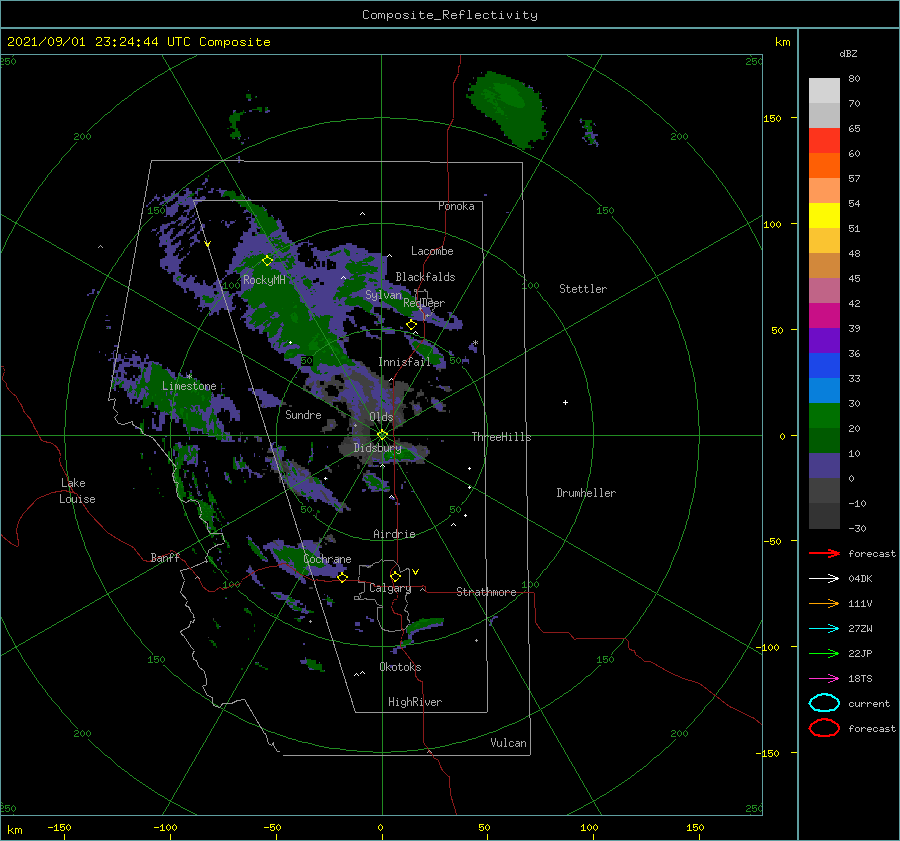This screenshot has height=841, width=900.
Task: Click the yellow diamond marker inside Calgary
Action: pos(395,576)
